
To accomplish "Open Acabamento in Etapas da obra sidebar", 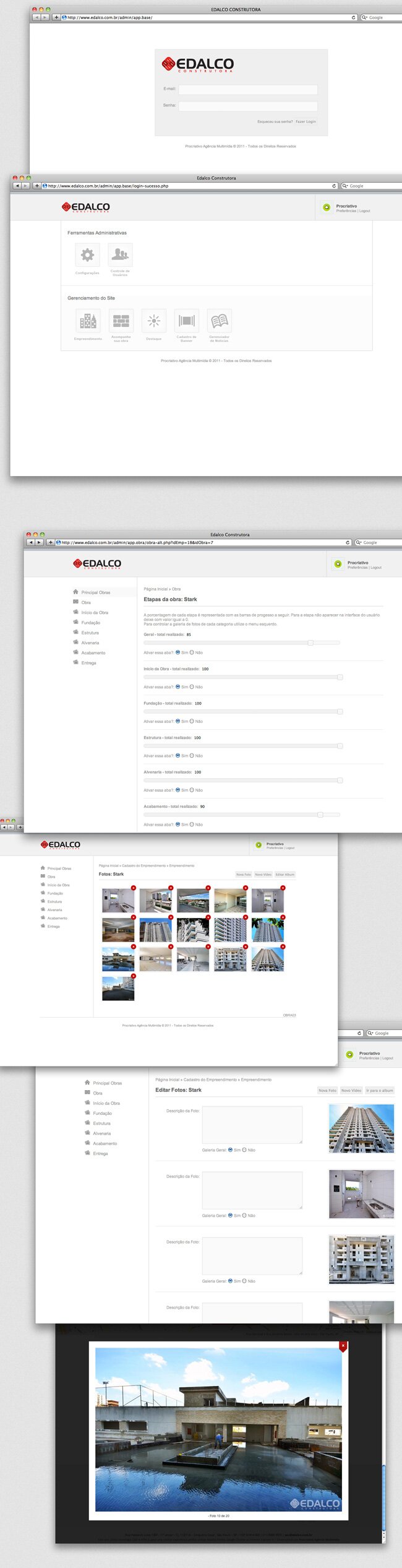I will 93,652.
